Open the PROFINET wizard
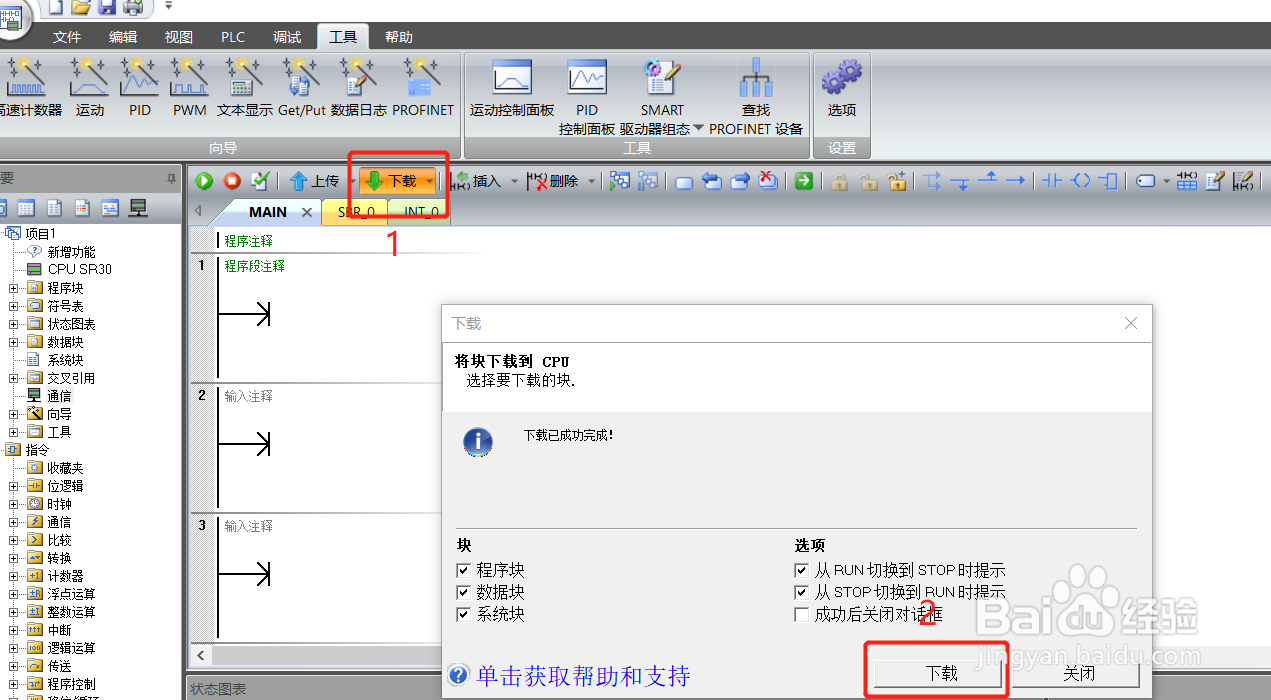The height and width of the screenshot is (700, 1271). (423, 87)
